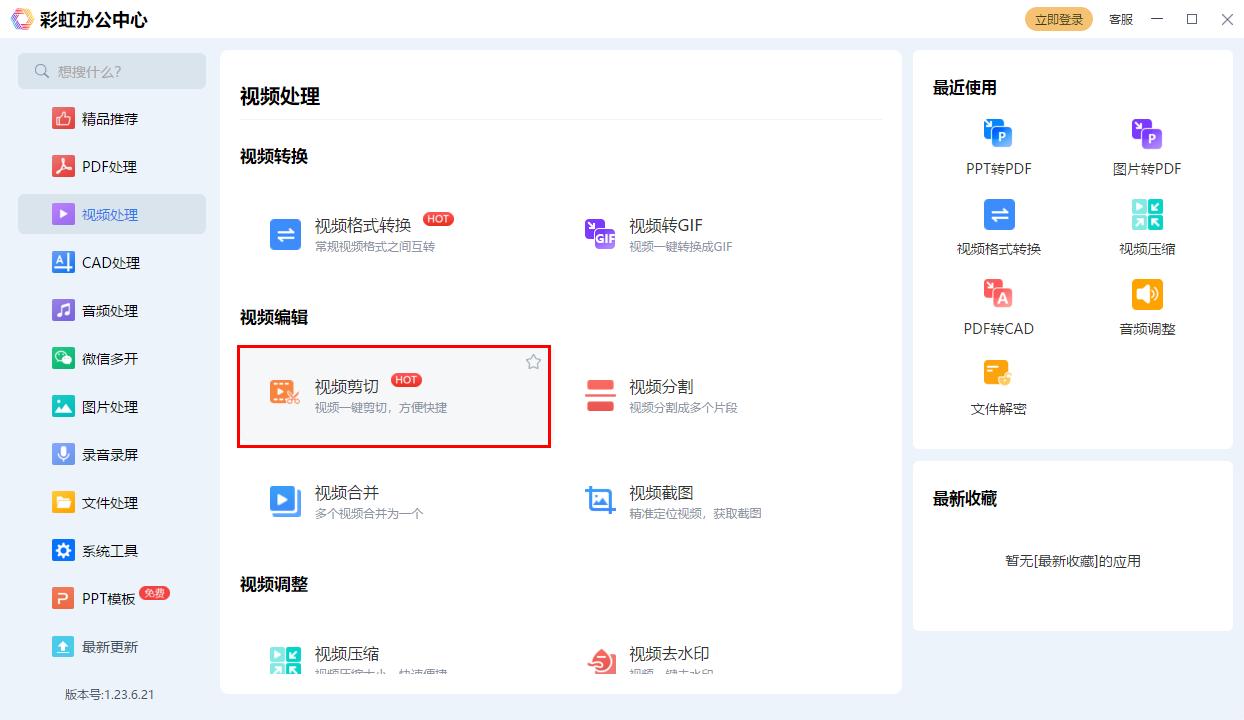Select the 视频格式转换 tool icon

[285, 234]
